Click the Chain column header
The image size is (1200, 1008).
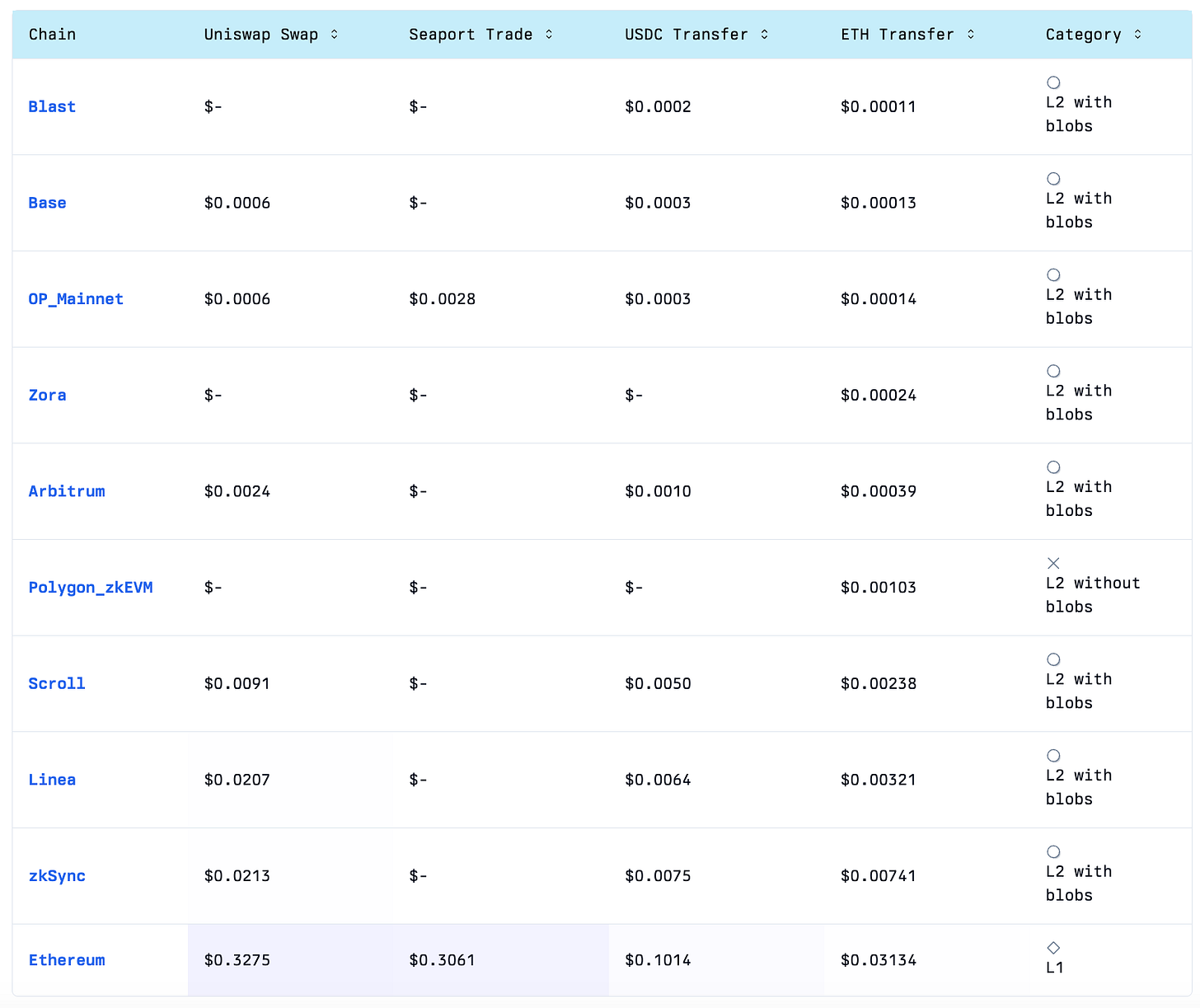pyautogui.click(x=52, y=35)
